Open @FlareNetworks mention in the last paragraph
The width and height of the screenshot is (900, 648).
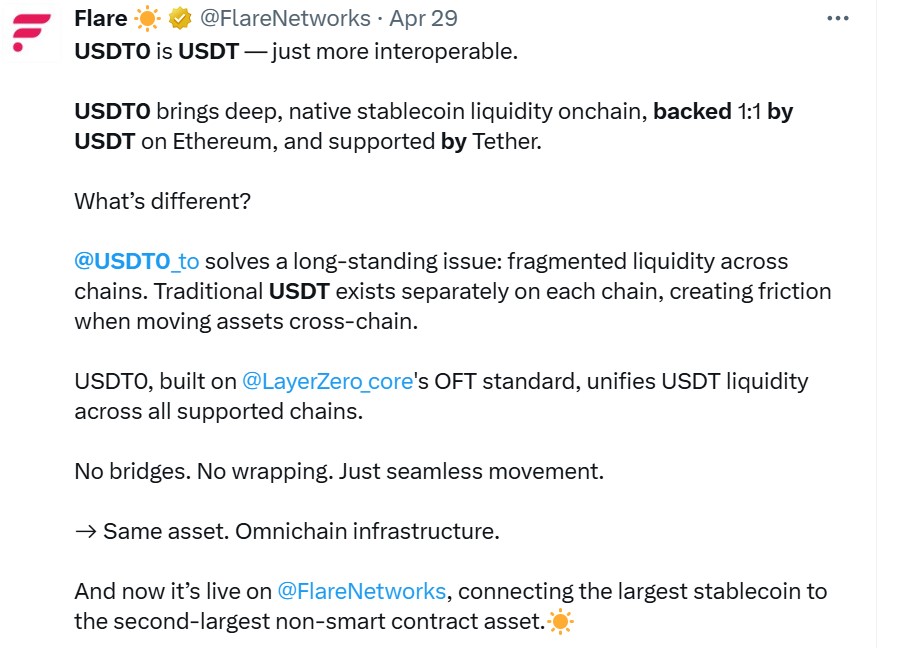pos(361,591)
